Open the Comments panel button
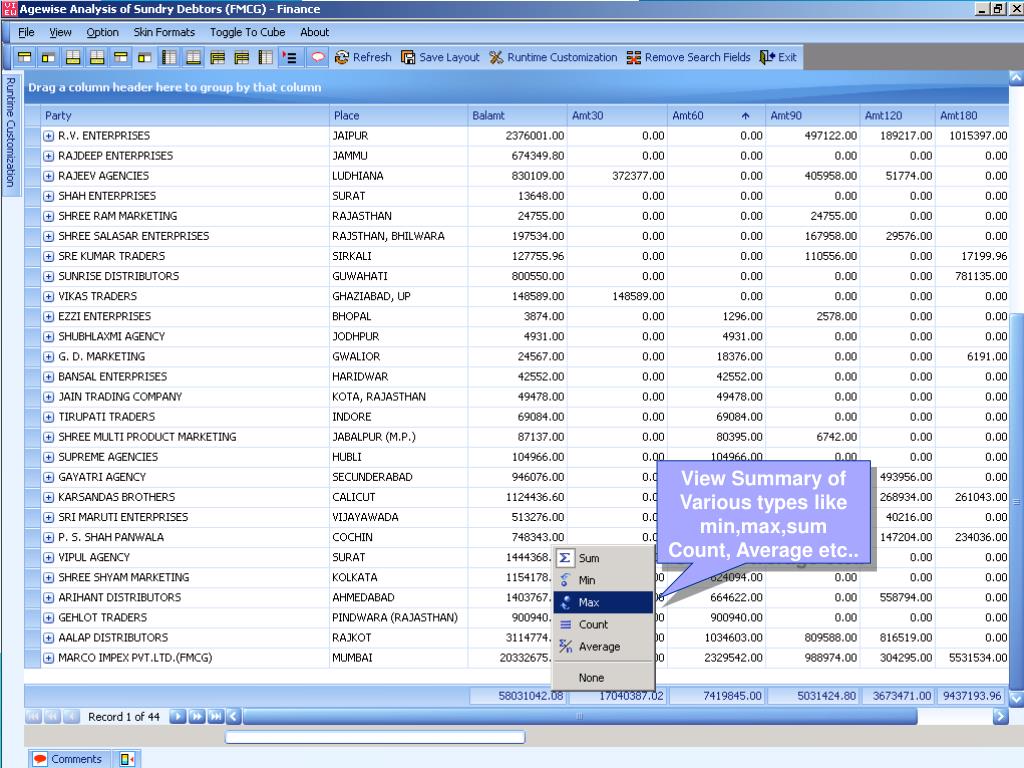Image resolution: width=1024 pixels, height=768 pixels. click(x=69, y=759)
